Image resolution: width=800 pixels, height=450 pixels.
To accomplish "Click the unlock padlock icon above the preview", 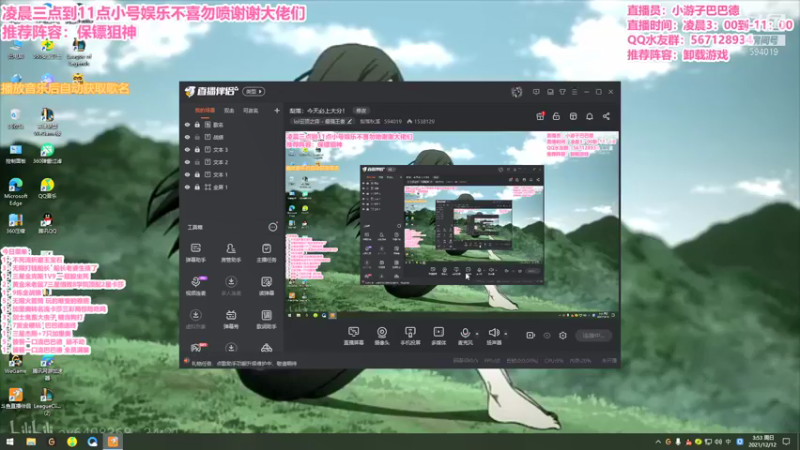I will 556,116.
